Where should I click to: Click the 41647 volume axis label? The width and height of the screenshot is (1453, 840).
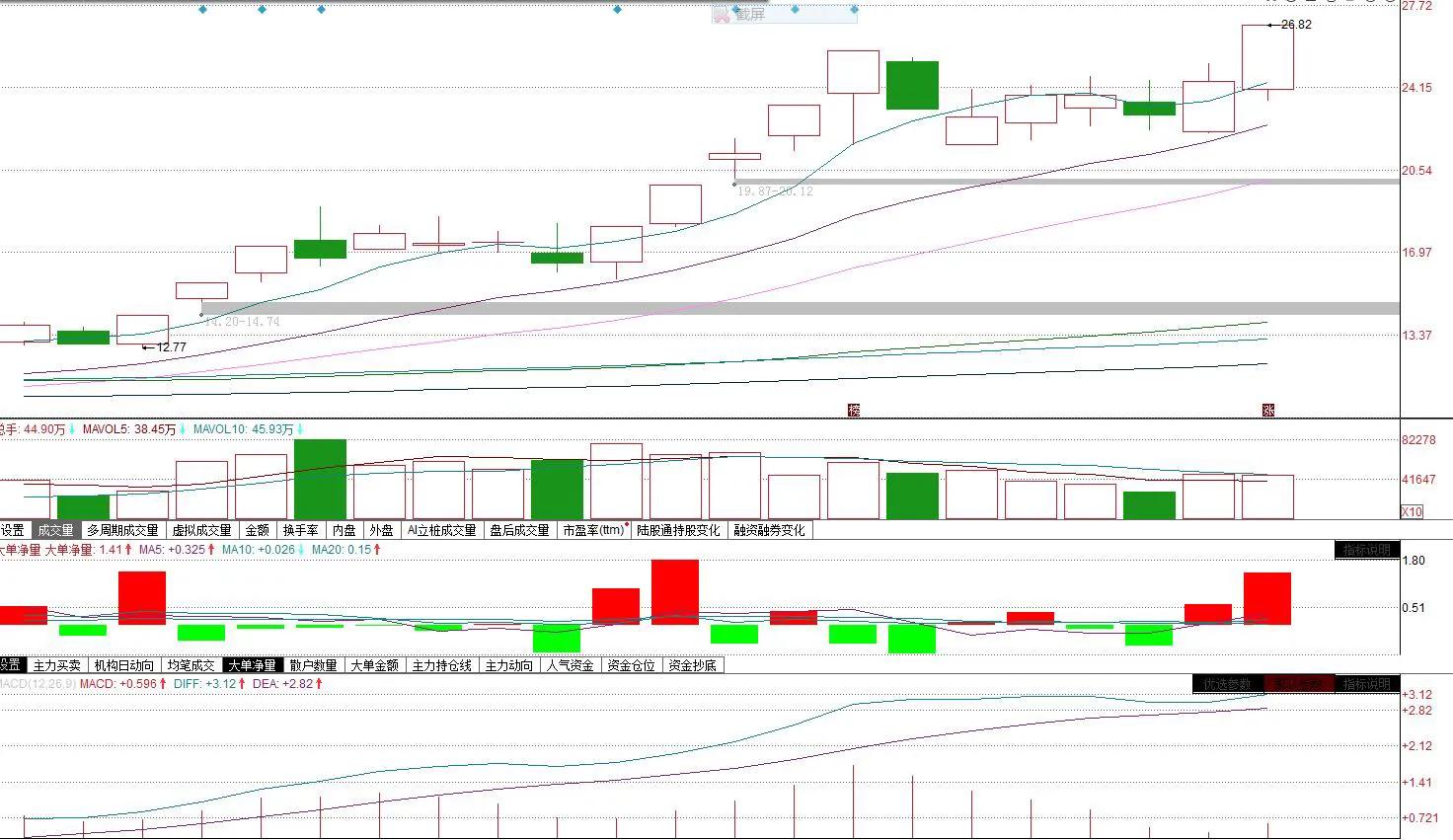(1418, 480)
